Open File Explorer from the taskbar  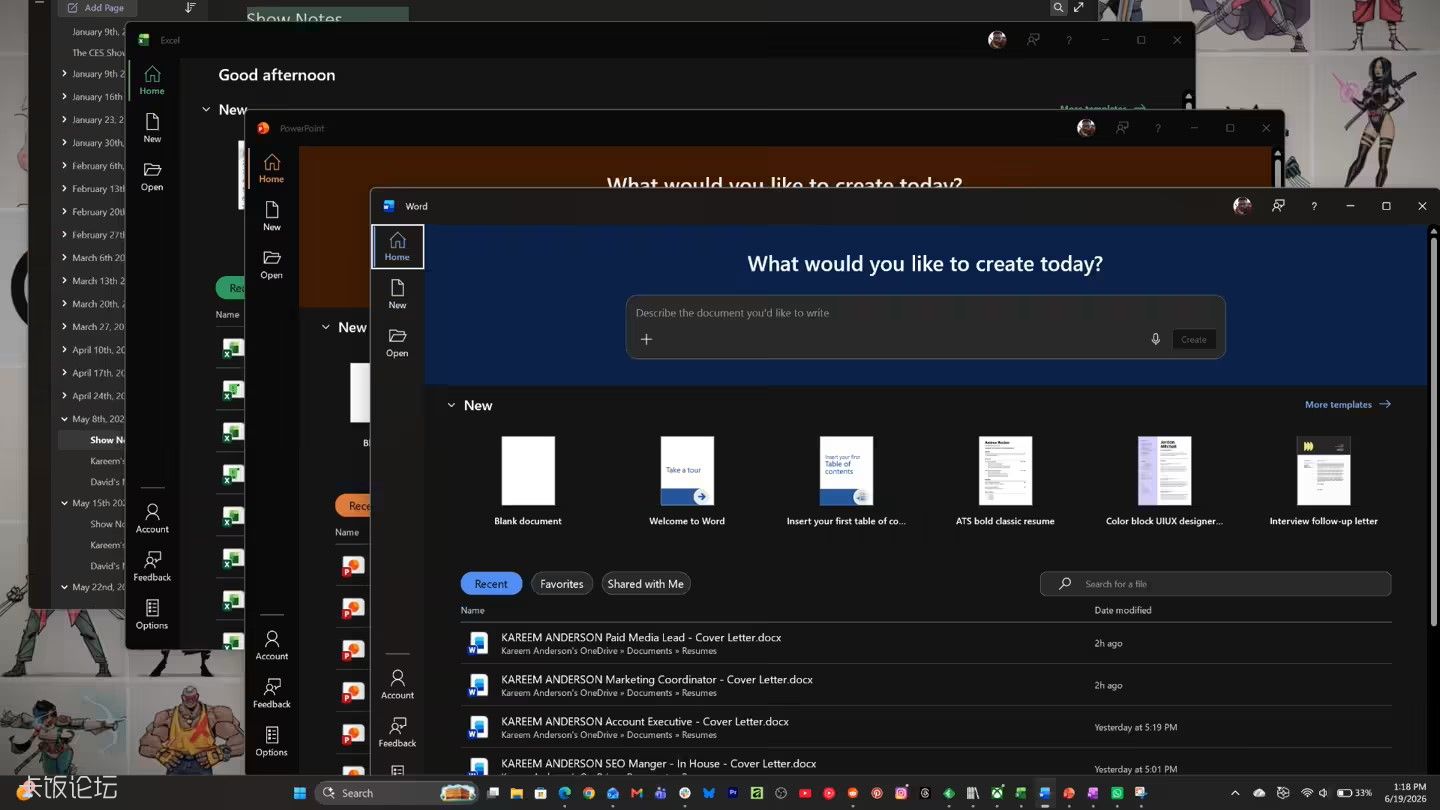click(517, 793)
